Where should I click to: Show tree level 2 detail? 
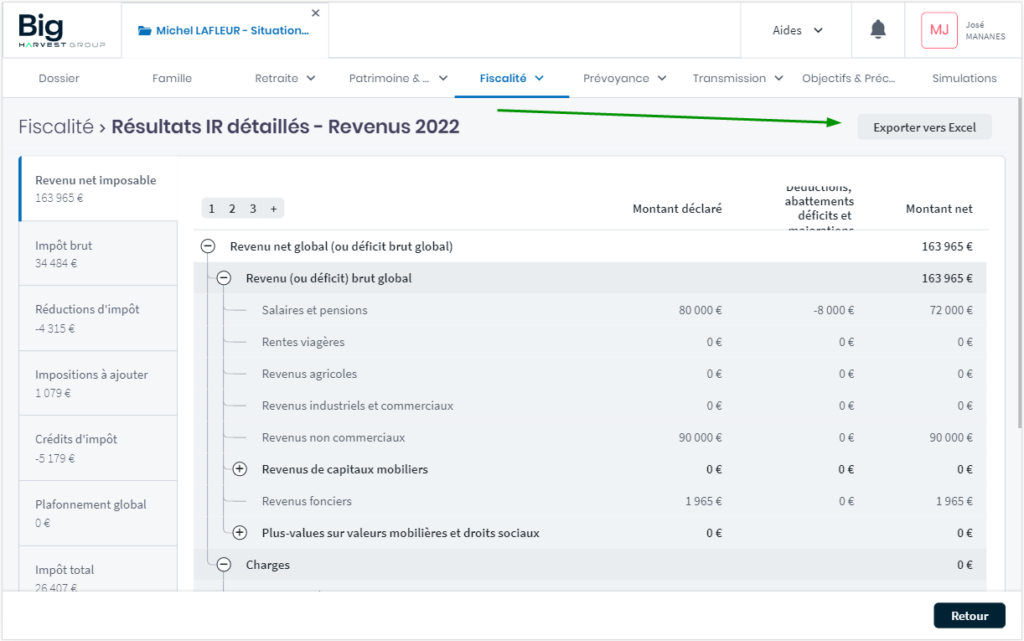(232, 209)
